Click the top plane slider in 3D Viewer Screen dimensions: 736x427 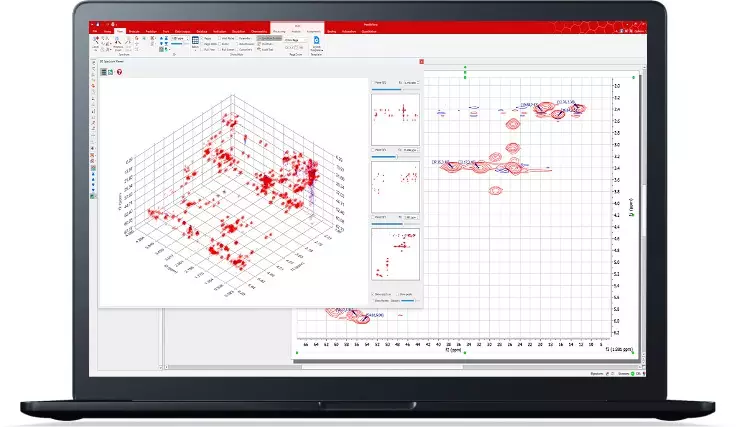pyautogui.click(x=395, y=89)
